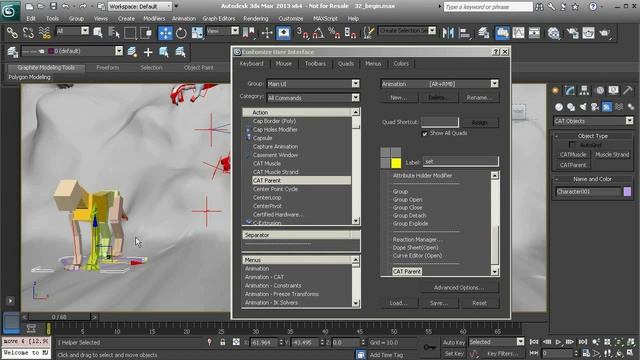Image resolution: width=640 pixels, height=360 pixels.
Task: Open the CAT Objects subcategory dropdown
Action: [593, 121]
